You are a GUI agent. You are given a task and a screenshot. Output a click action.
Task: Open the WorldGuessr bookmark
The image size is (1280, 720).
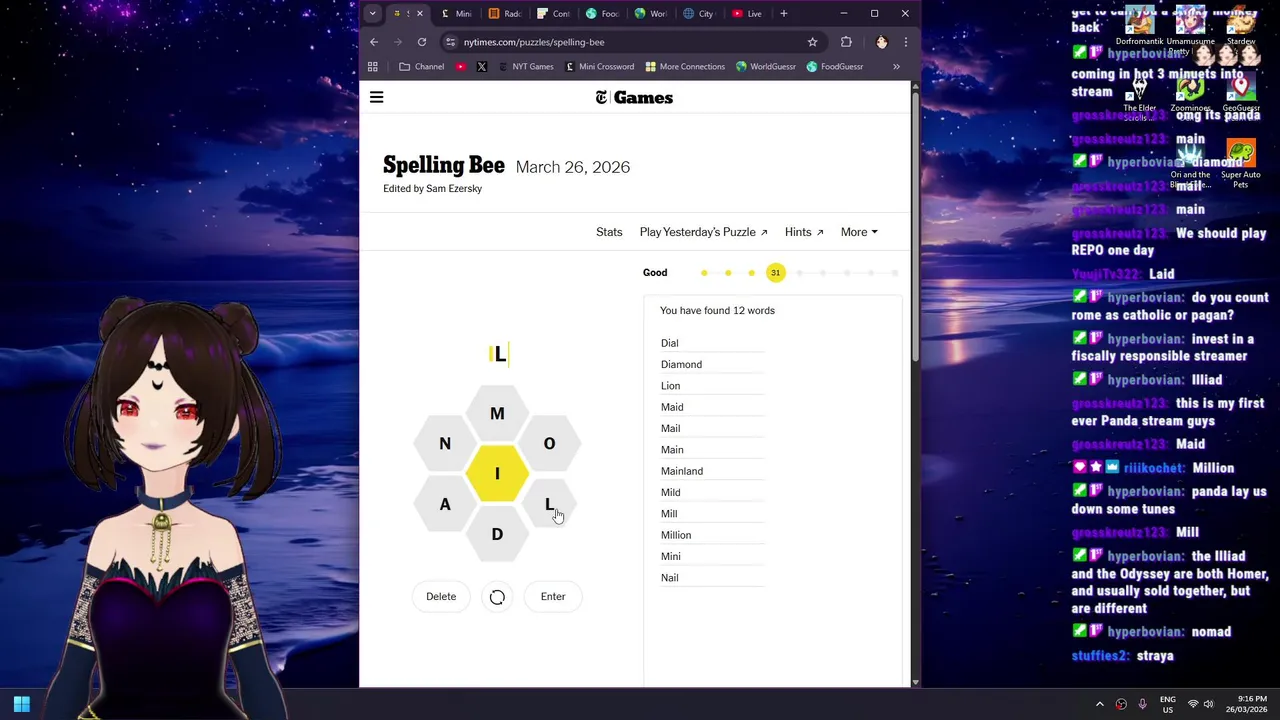click(x=765, y=67)
